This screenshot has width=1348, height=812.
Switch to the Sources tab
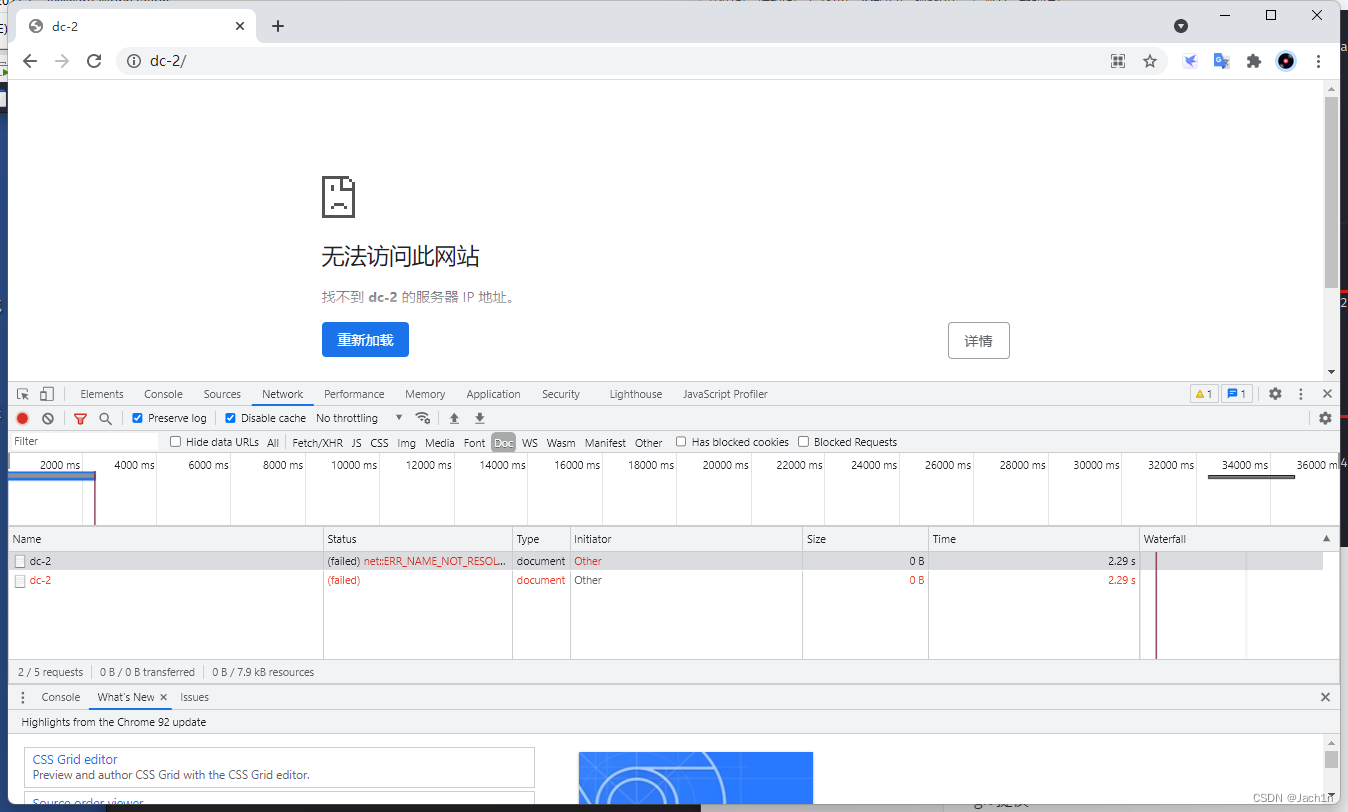point(222,394)
